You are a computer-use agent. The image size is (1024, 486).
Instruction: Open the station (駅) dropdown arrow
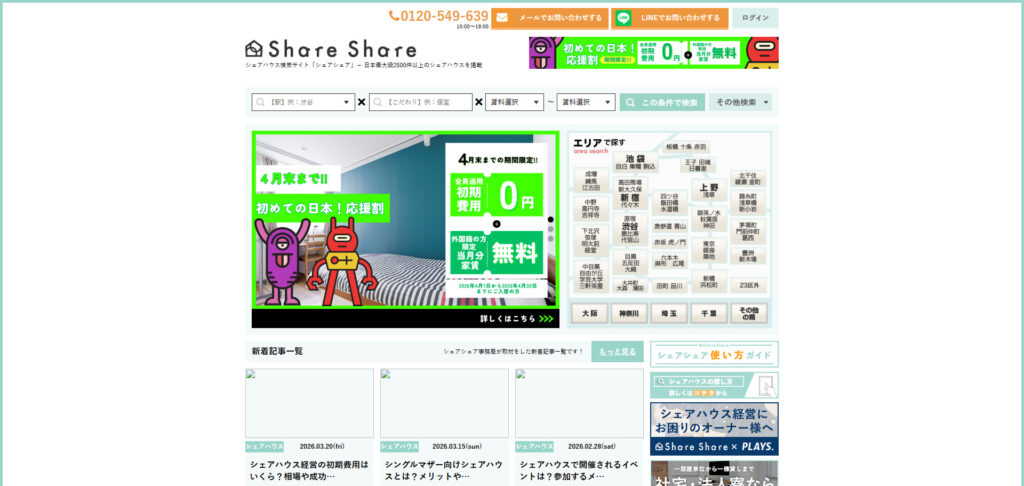(x=348, y=102)
